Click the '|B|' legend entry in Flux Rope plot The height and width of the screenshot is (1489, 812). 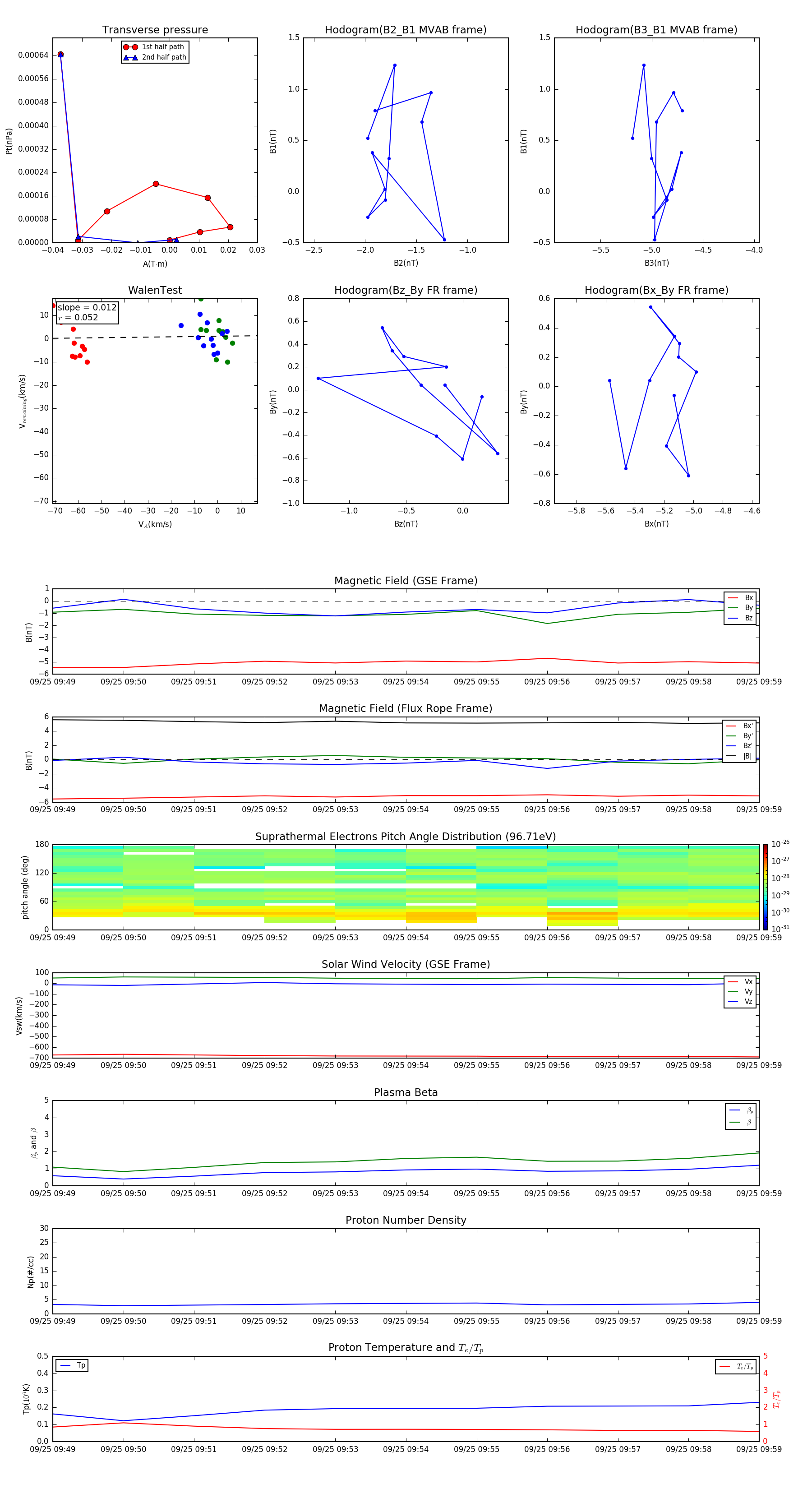739,757
